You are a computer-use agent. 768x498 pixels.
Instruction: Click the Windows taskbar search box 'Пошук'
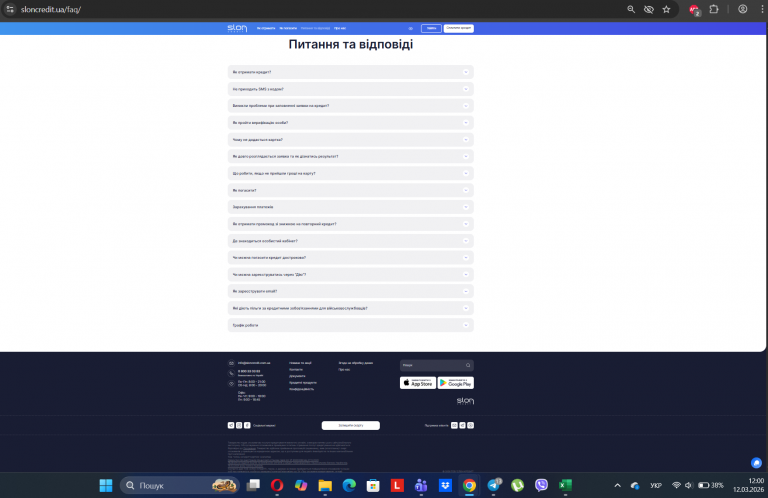point(180,485)
